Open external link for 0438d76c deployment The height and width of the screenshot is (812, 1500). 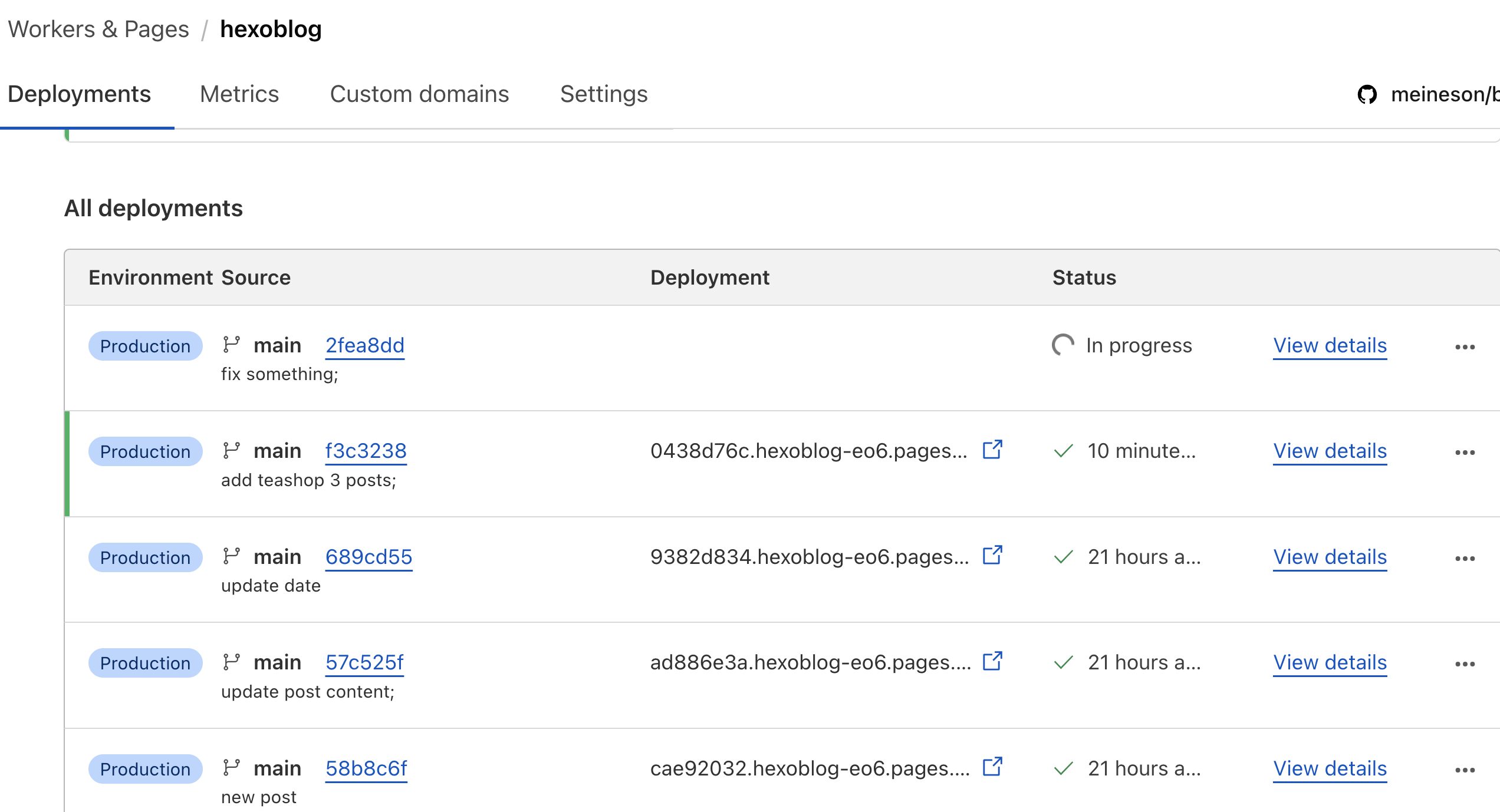point(992,450)
